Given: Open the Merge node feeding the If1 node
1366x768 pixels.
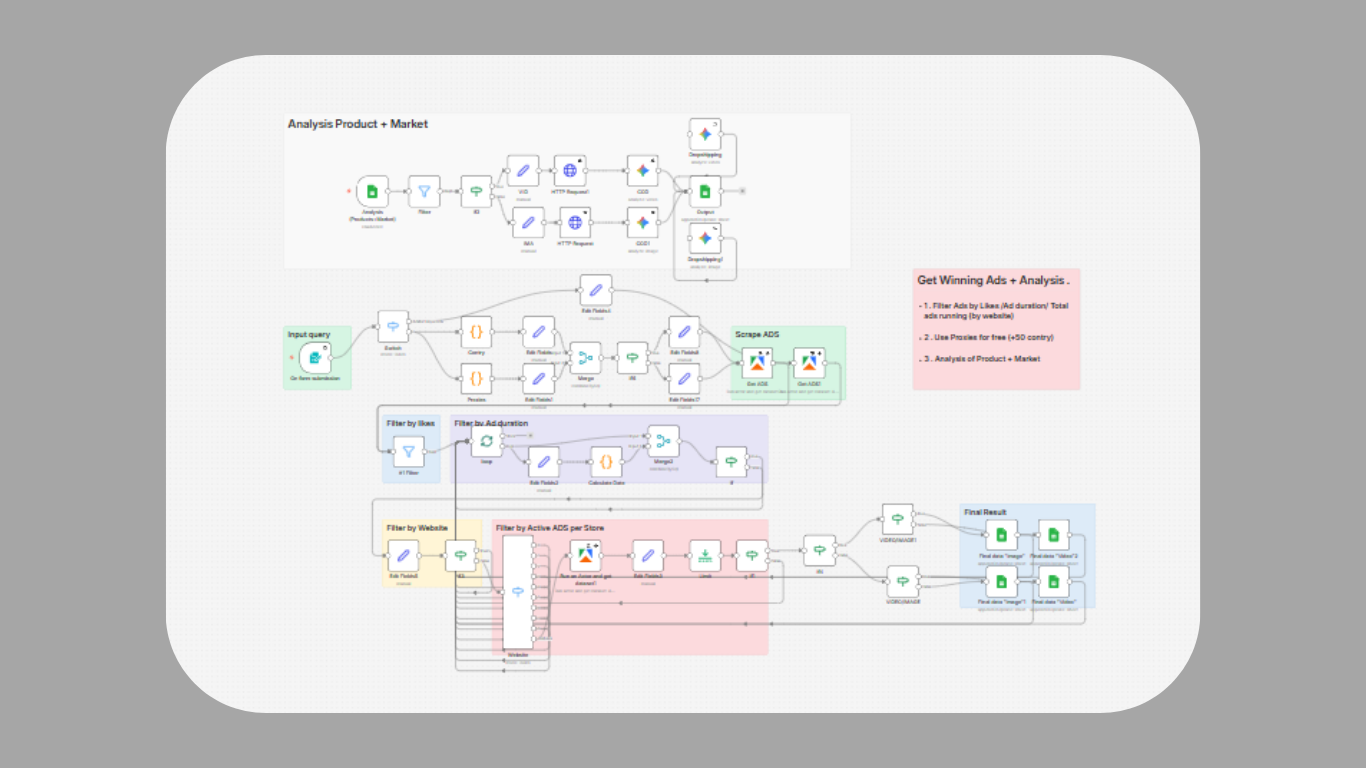Looking at the screenshot, I should pos(586,357).
